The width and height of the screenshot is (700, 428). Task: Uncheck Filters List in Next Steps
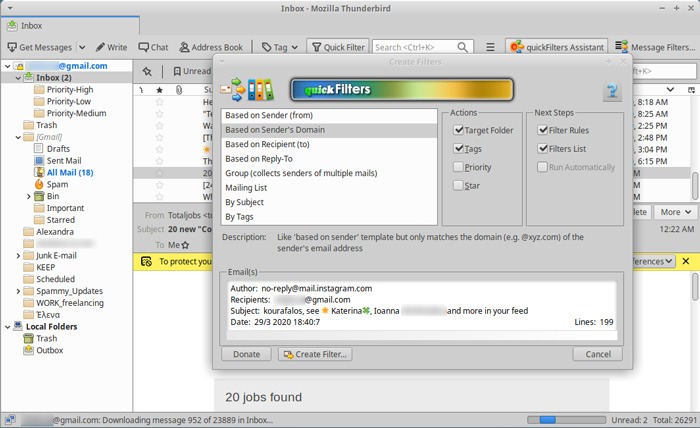pyautogui.click(x=542, y=148)
